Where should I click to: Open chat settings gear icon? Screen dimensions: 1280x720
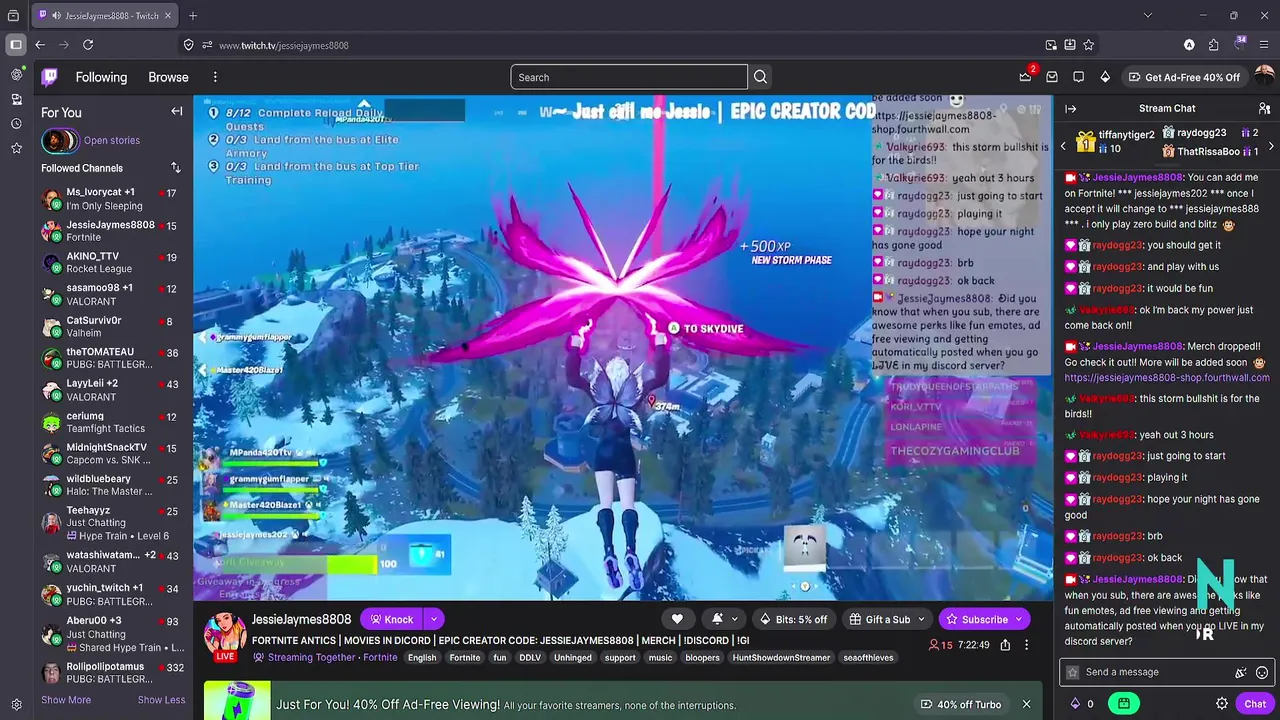1222,704
